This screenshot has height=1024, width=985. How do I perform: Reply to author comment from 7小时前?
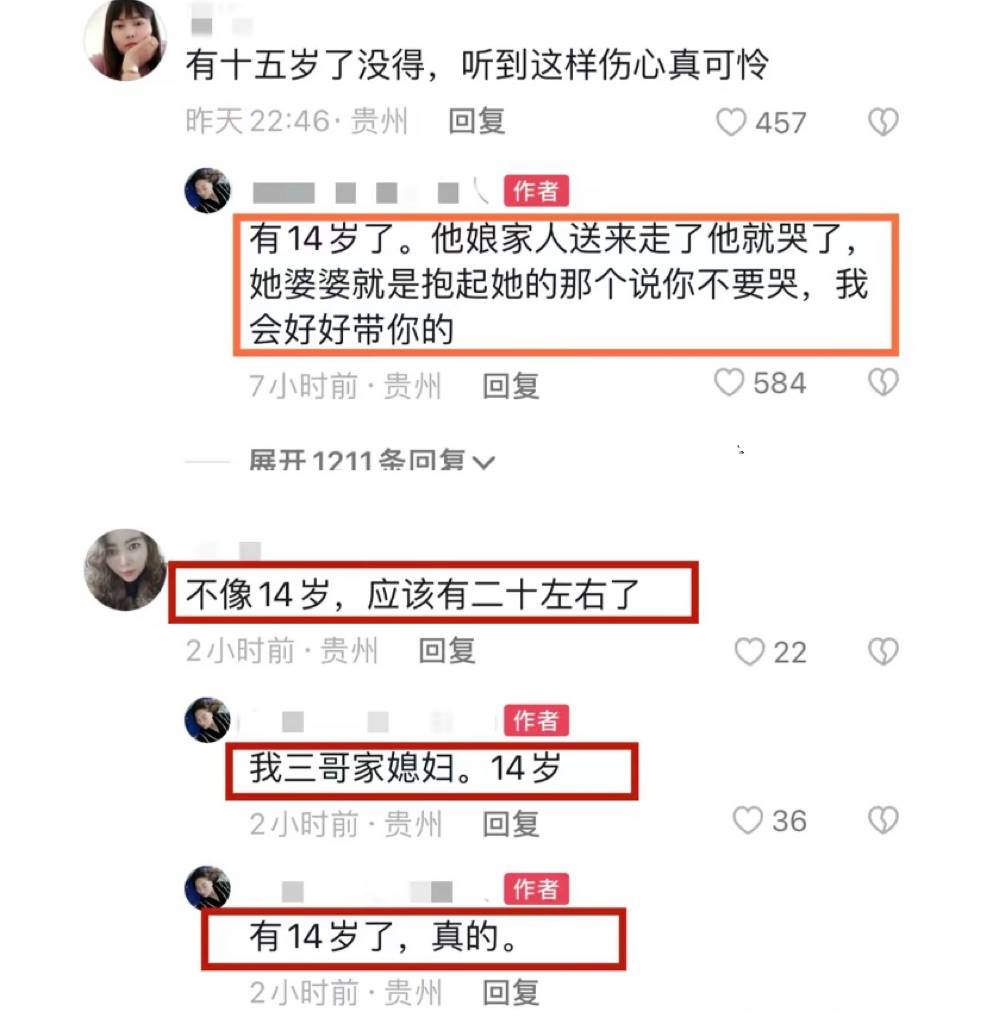tap(511, 386)
